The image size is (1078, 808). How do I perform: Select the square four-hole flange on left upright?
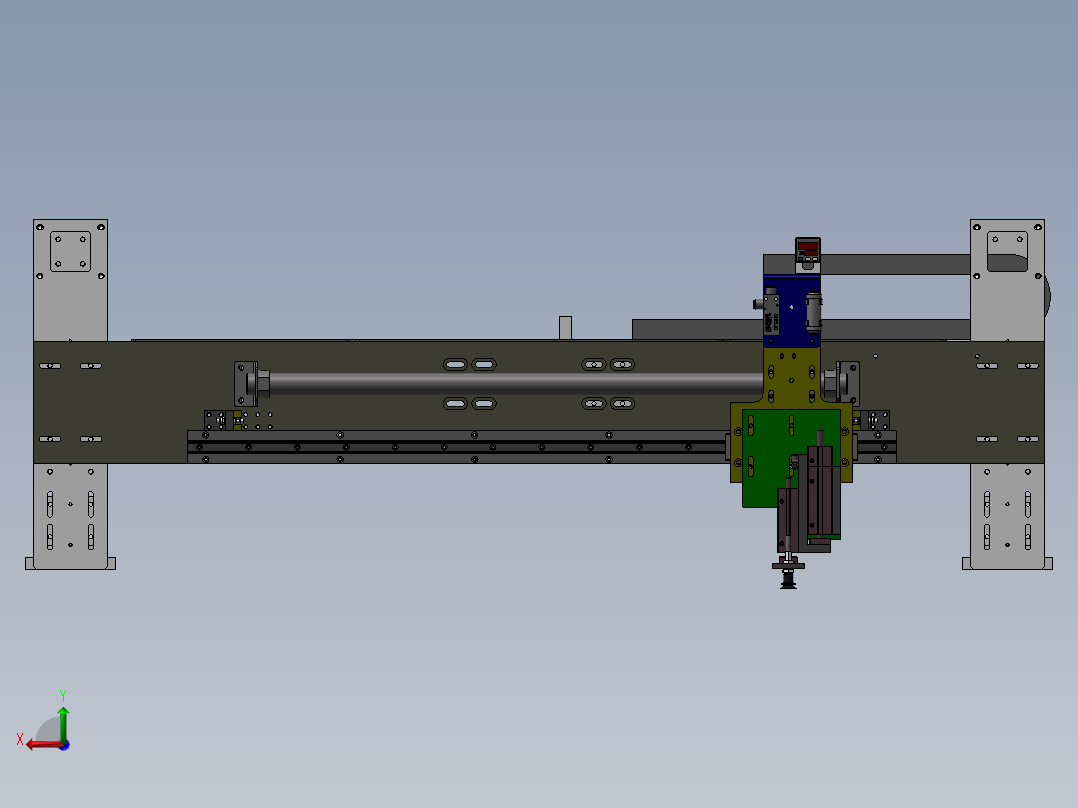[70, 251]
